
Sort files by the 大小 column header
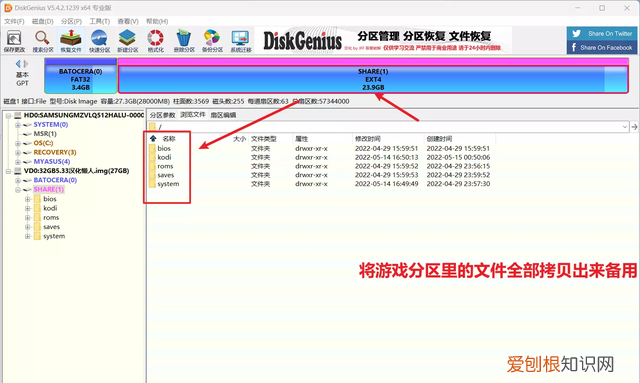[240, 139]
